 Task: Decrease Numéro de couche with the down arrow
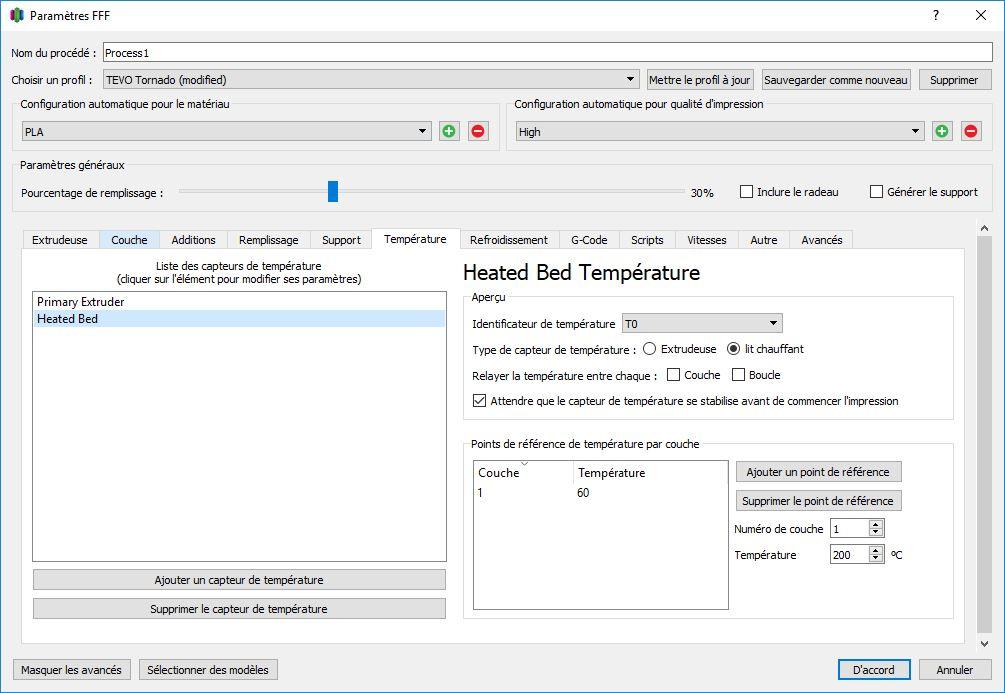(876, 532)
